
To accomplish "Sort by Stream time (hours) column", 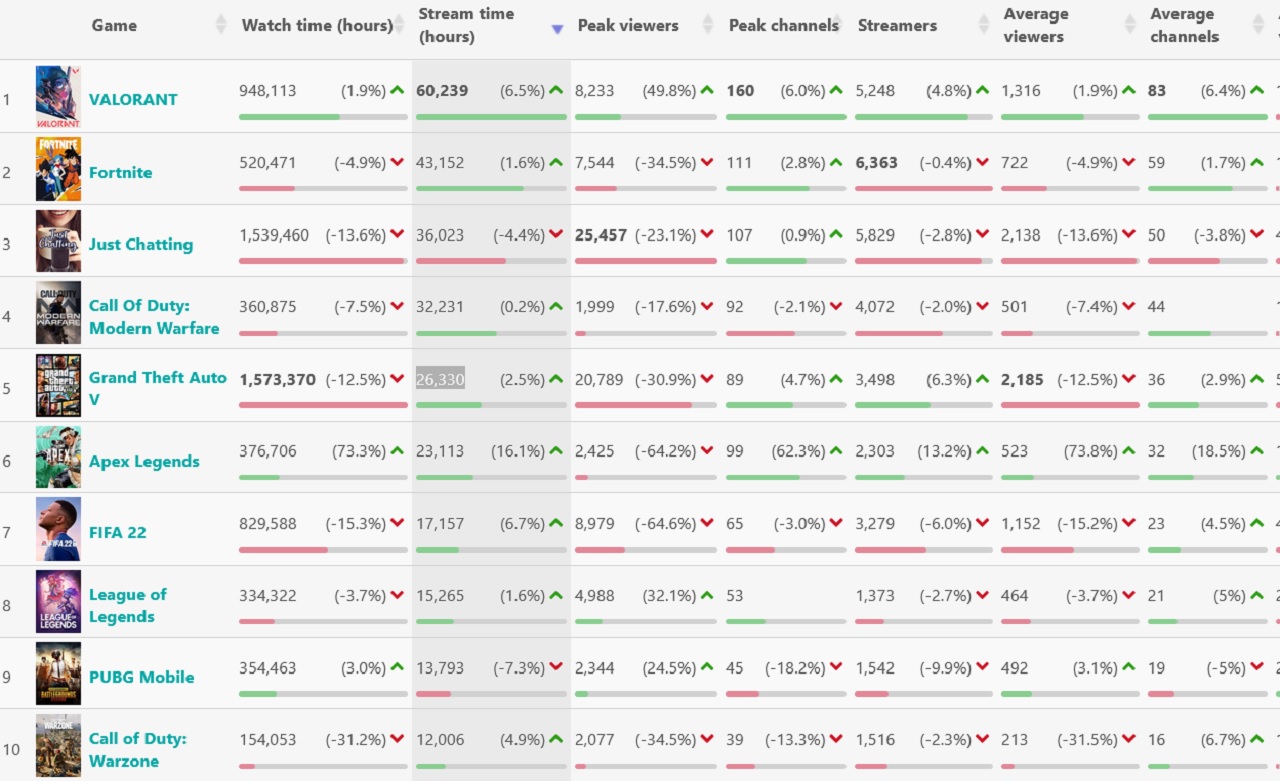I will click(x=466, y=25).
